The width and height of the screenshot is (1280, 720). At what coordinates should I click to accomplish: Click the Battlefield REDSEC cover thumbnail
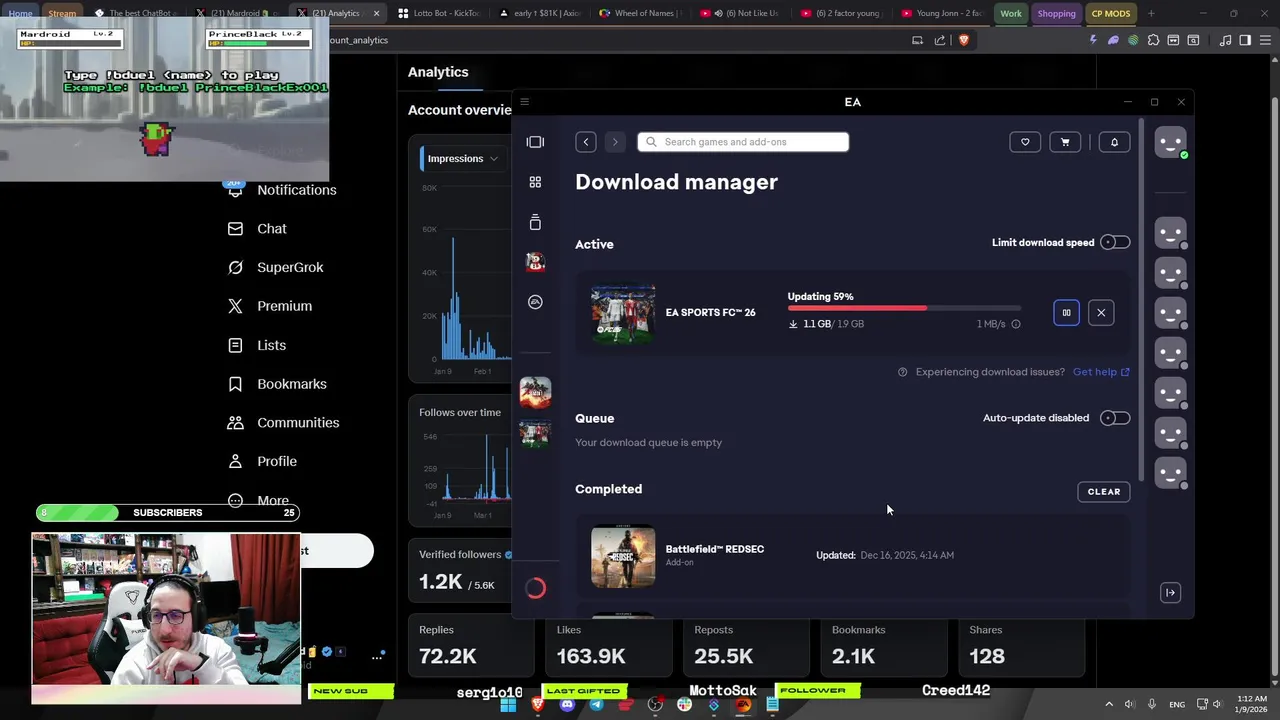(x=623, y=556)
